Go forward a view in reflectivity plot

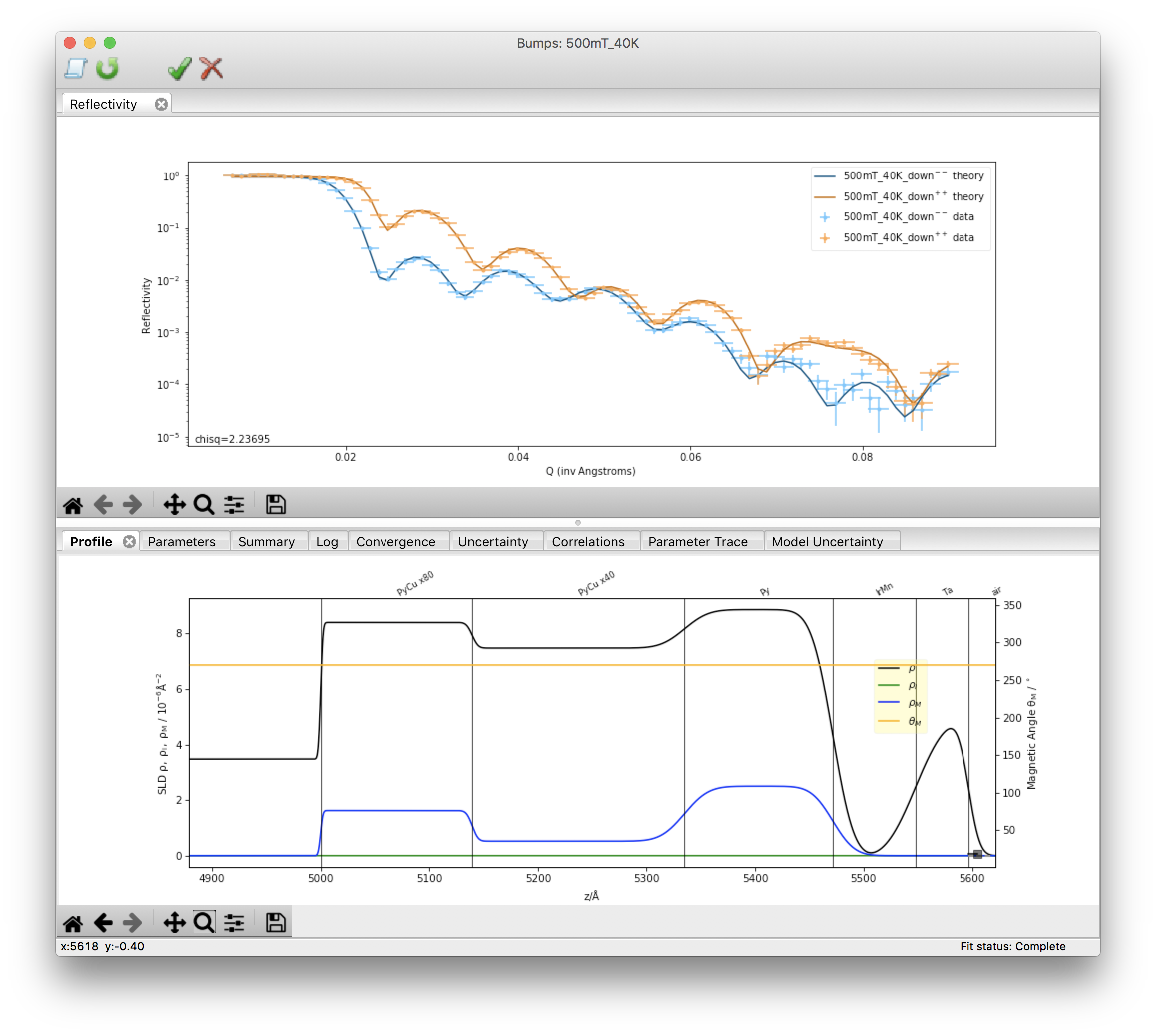tap(133, 505)
